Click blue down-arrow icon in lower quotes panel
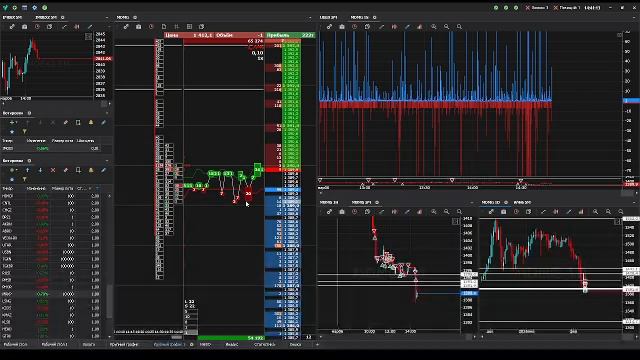The image size is (640, 360). [40, 170]
